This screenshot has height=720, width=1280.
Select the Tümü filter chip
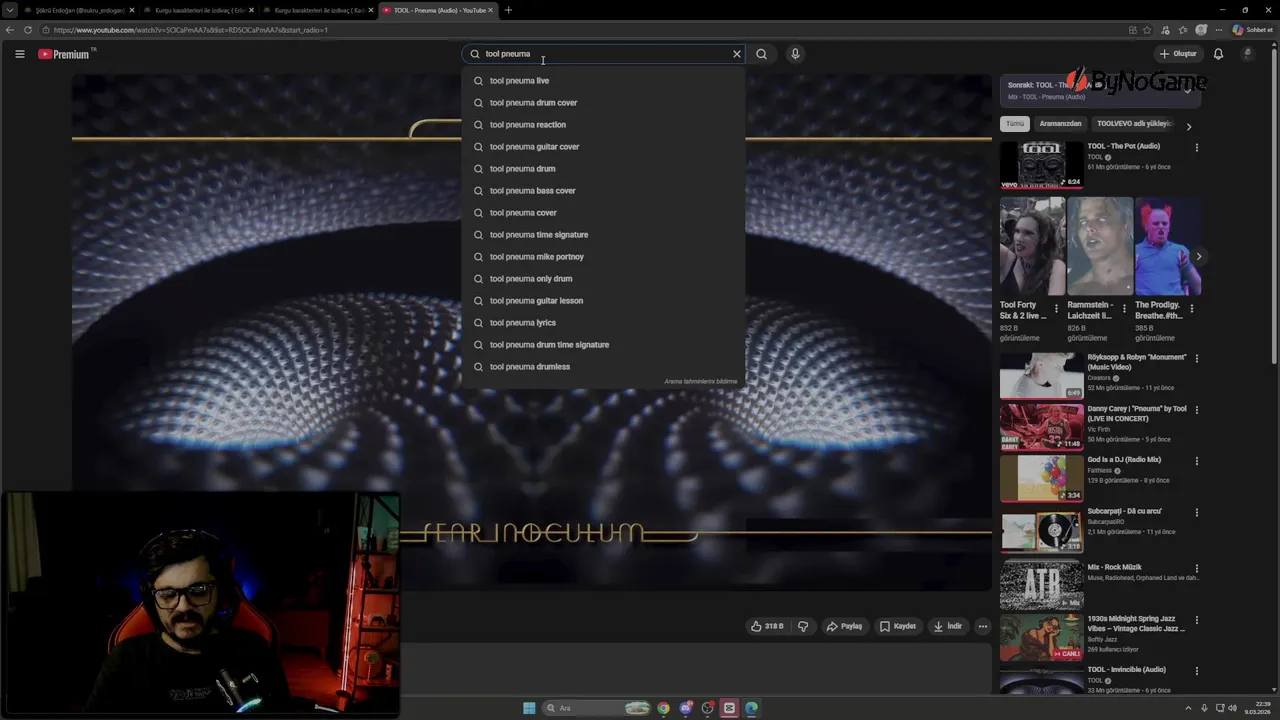click(x=1015, y=124)
